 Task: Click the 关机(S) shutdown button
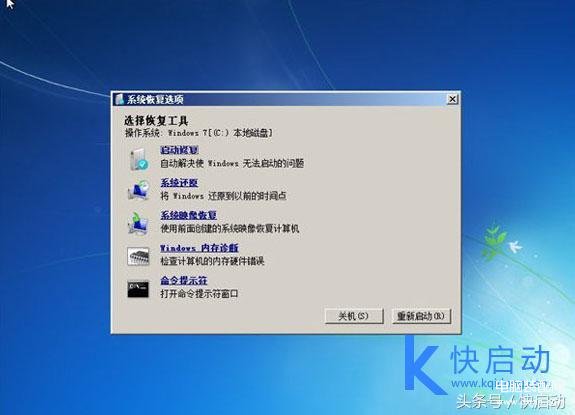tap(354, 316)
